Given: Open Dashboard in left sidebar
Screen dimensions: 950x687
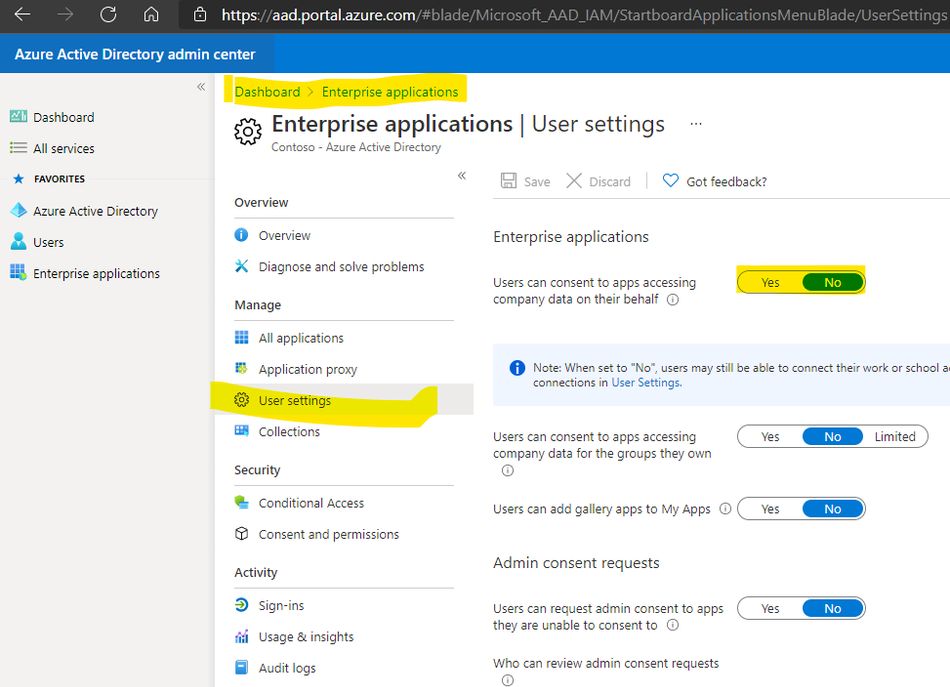Looking at the screenshot, I should [64, 117].
